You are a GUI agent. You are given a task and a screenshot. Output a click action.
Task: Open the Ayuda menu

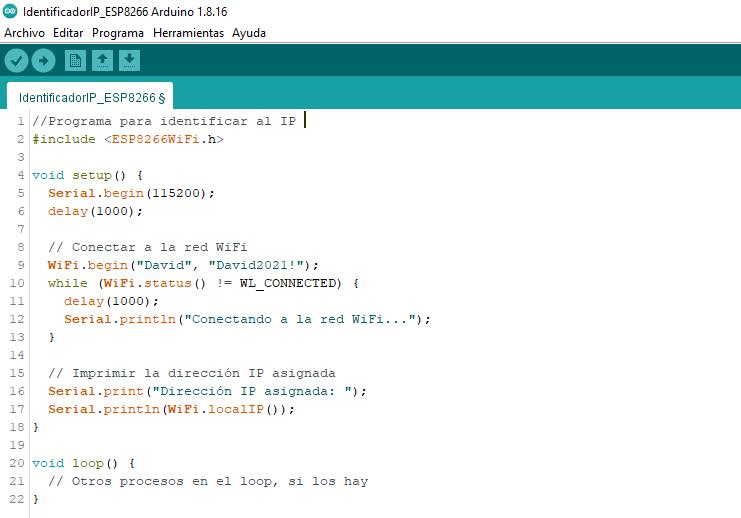coord(249,33)
